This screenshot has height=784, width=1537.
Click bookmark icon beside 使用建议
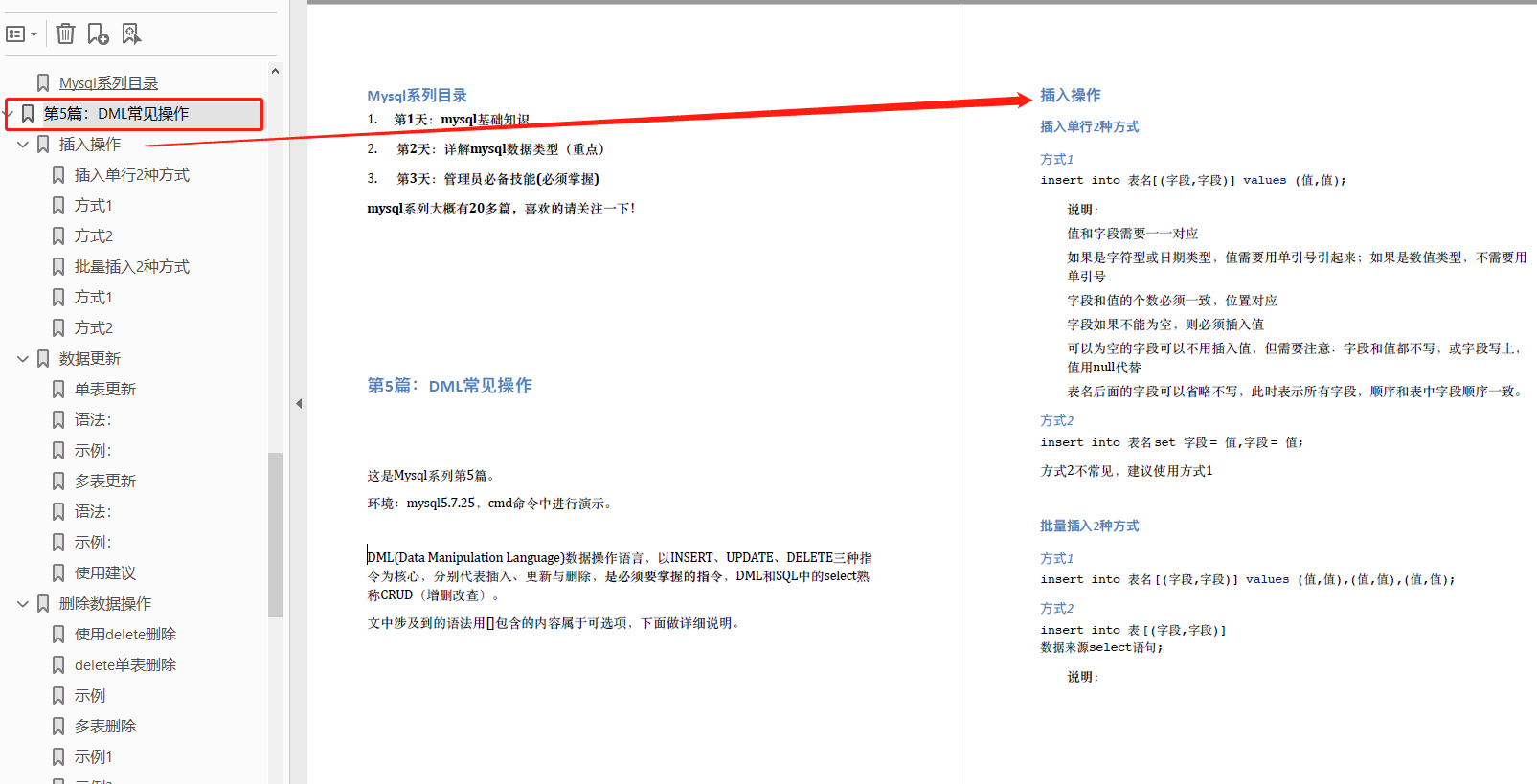(x=58, y=573)
